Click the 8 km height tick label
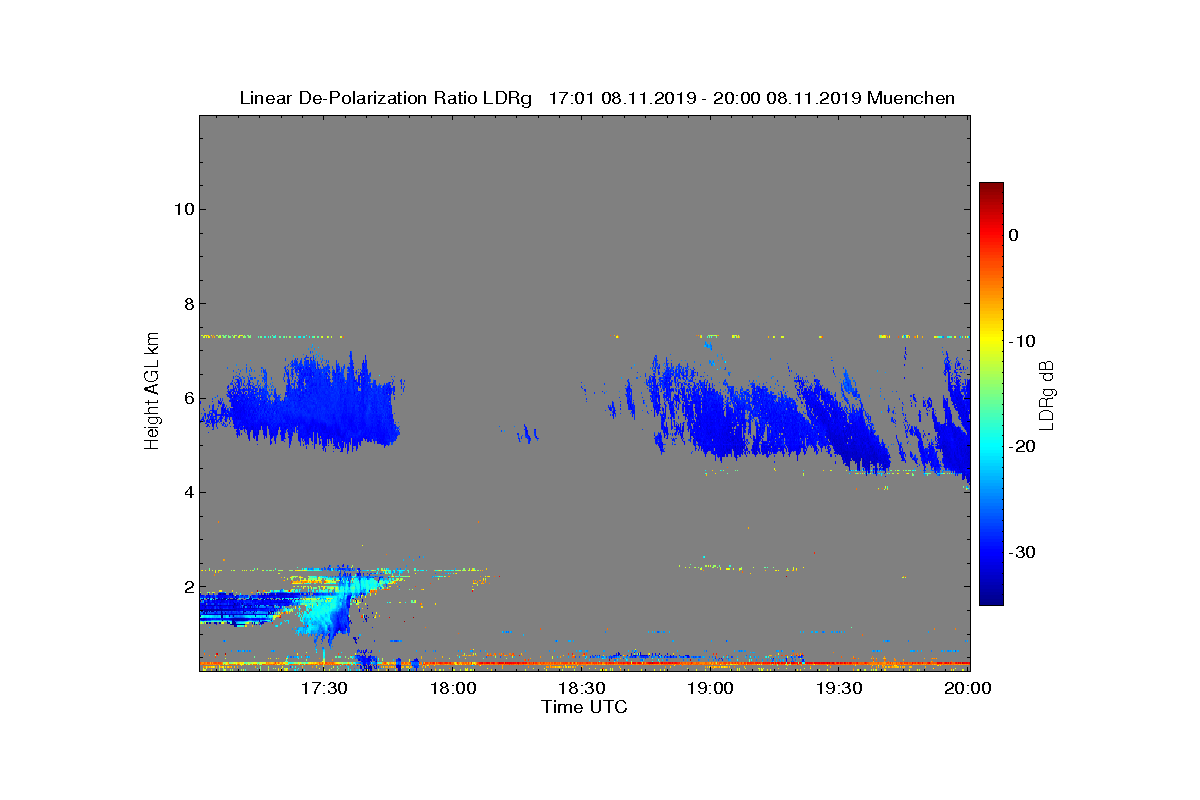This screenshot has height=800, width=1200. (x=188, y=304)
